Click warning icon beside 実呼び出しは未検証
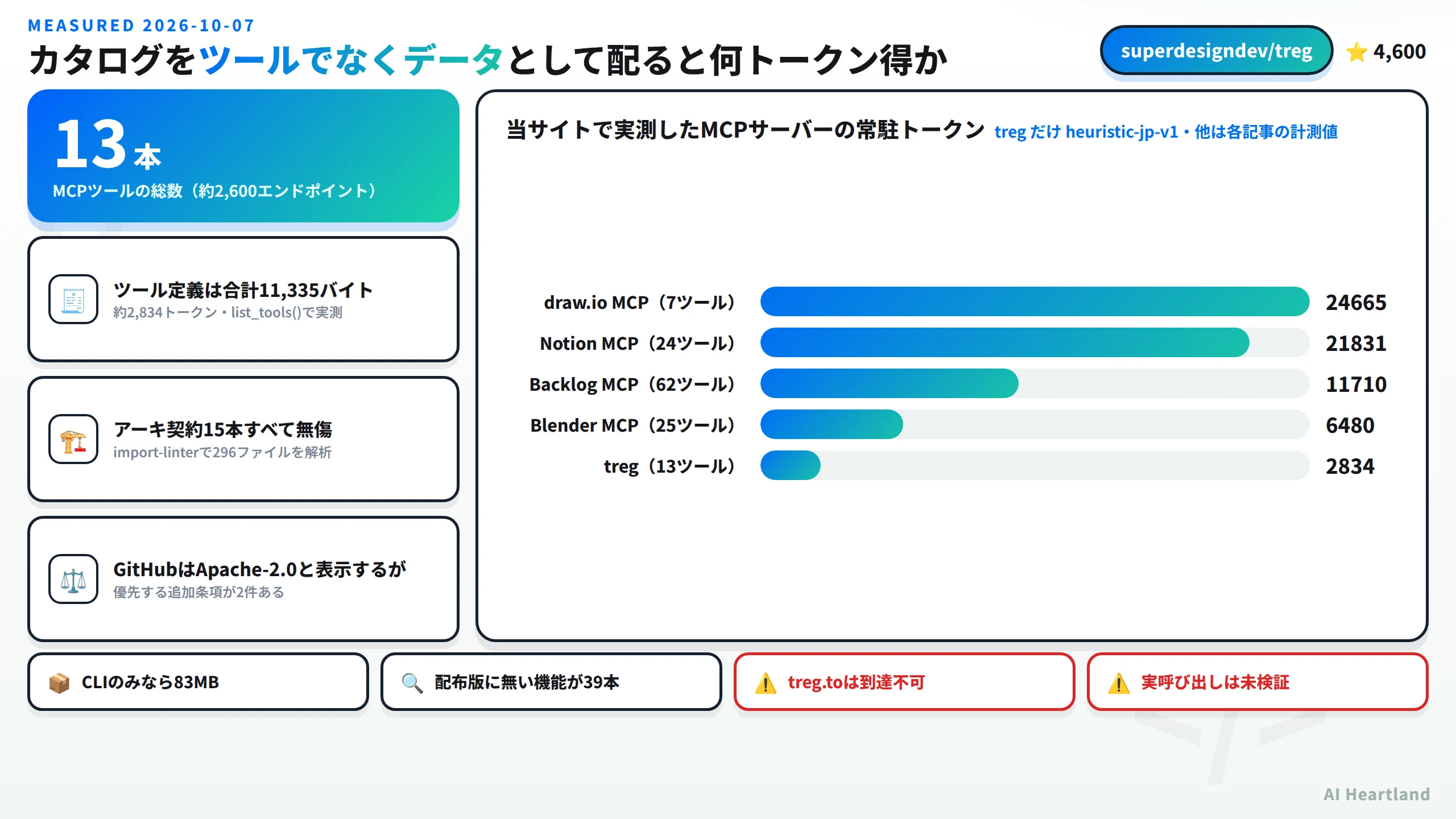The image size is (1456, 819). point(1119,682)
